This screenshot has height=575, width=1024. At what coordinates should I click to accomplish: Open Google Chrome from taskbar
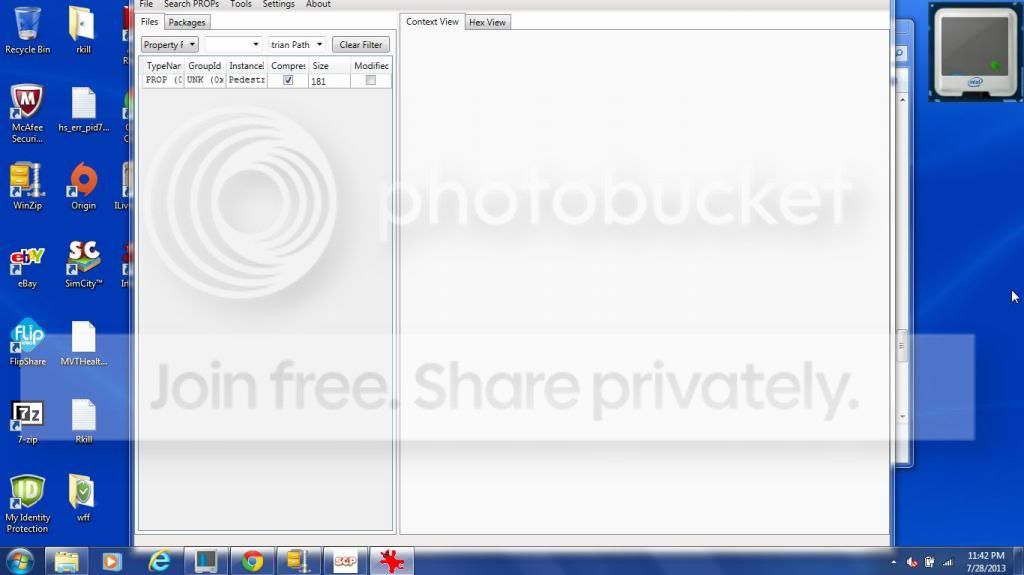(252, 562)
